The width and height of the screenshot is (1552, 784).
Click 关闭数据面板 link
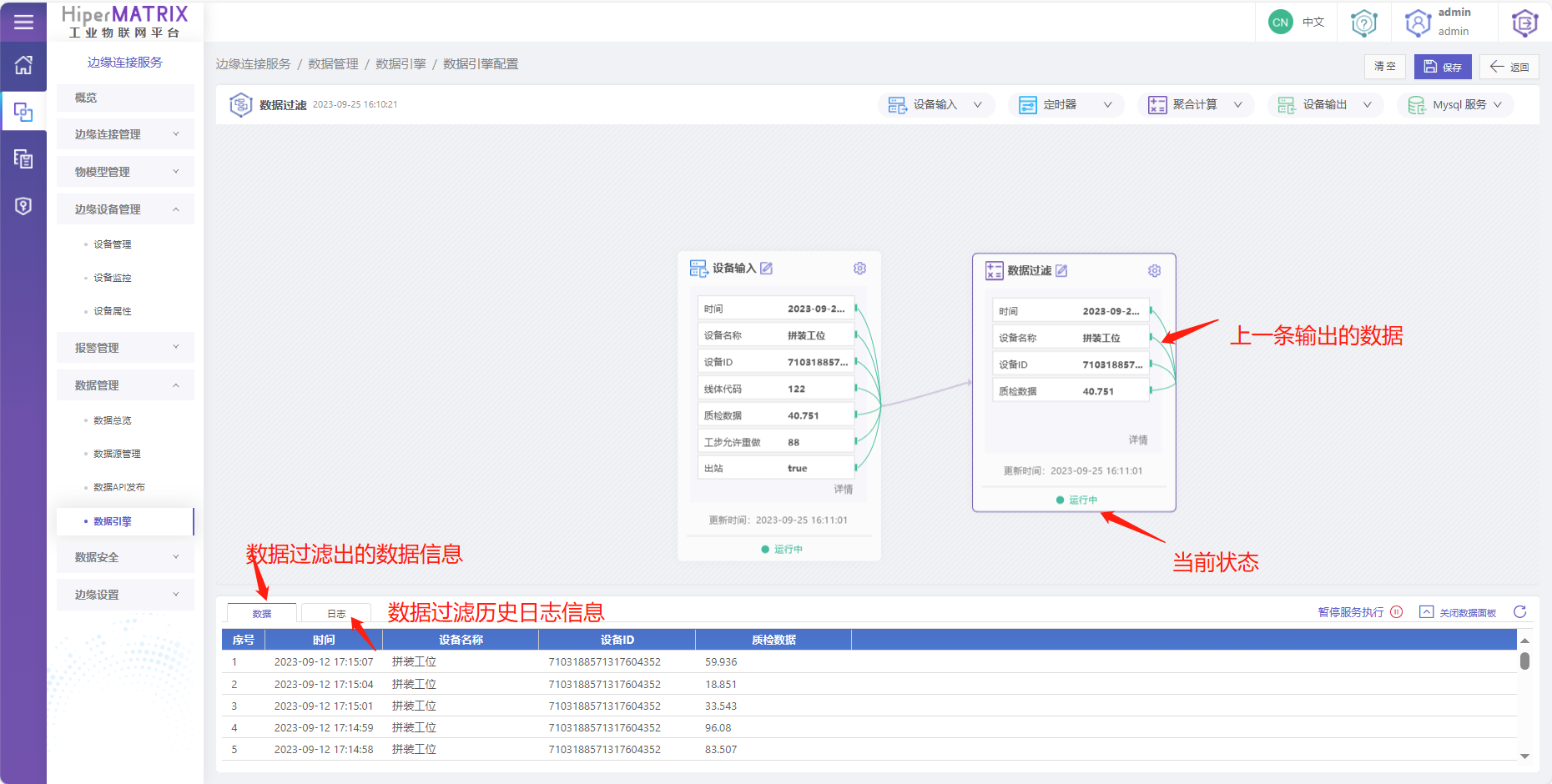point(1468,613)
